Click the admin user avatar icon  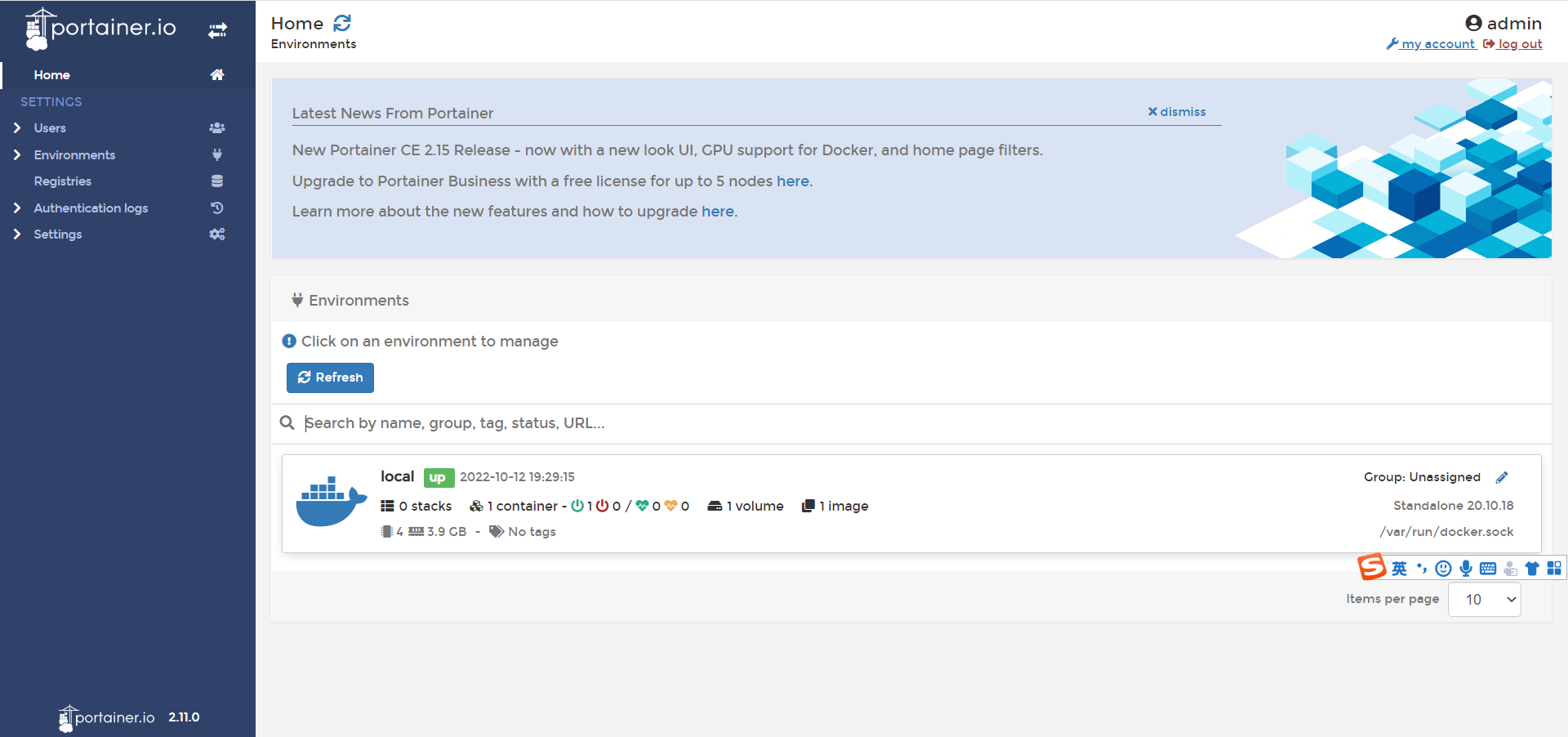1473,24
